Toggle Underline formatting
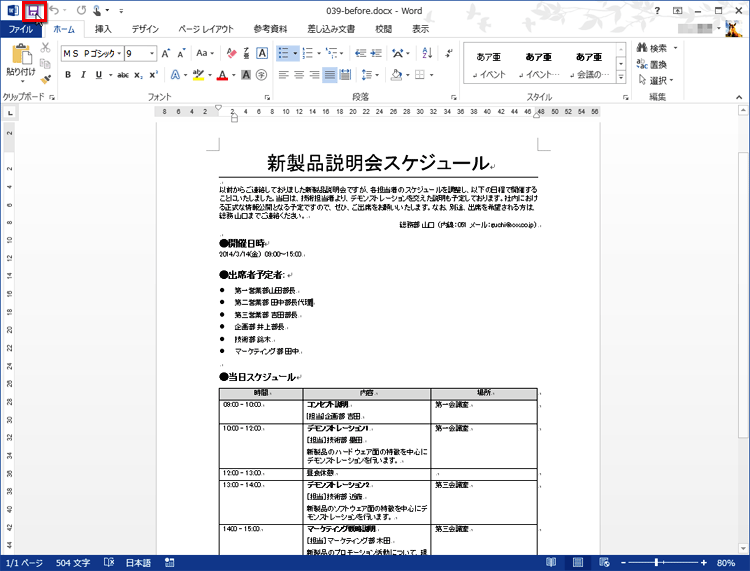The height and width of the screenshot is (571, 750). 99,75
